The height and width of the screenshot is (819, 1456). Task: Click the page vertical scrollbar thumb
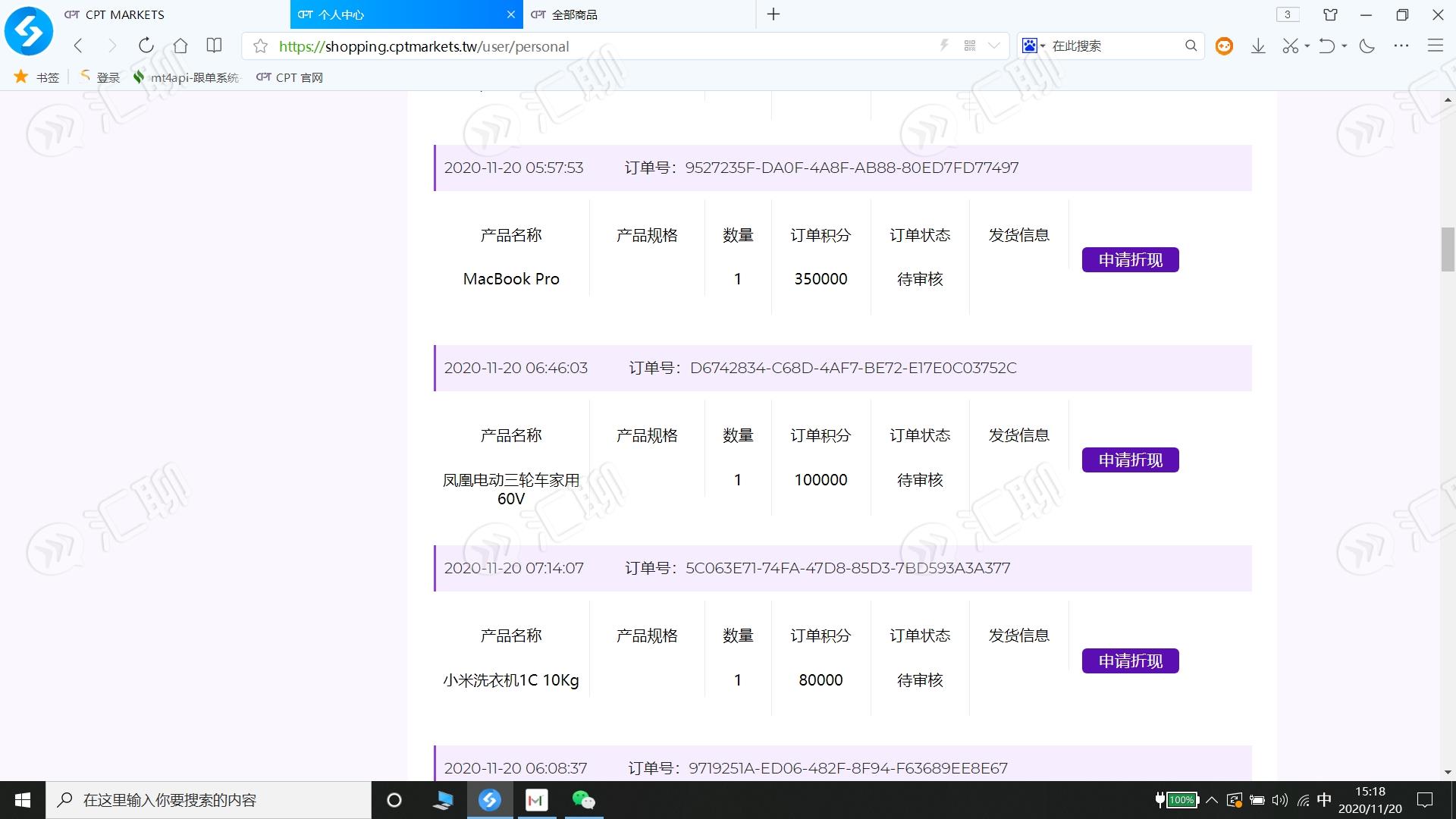tap(1448, 249)
